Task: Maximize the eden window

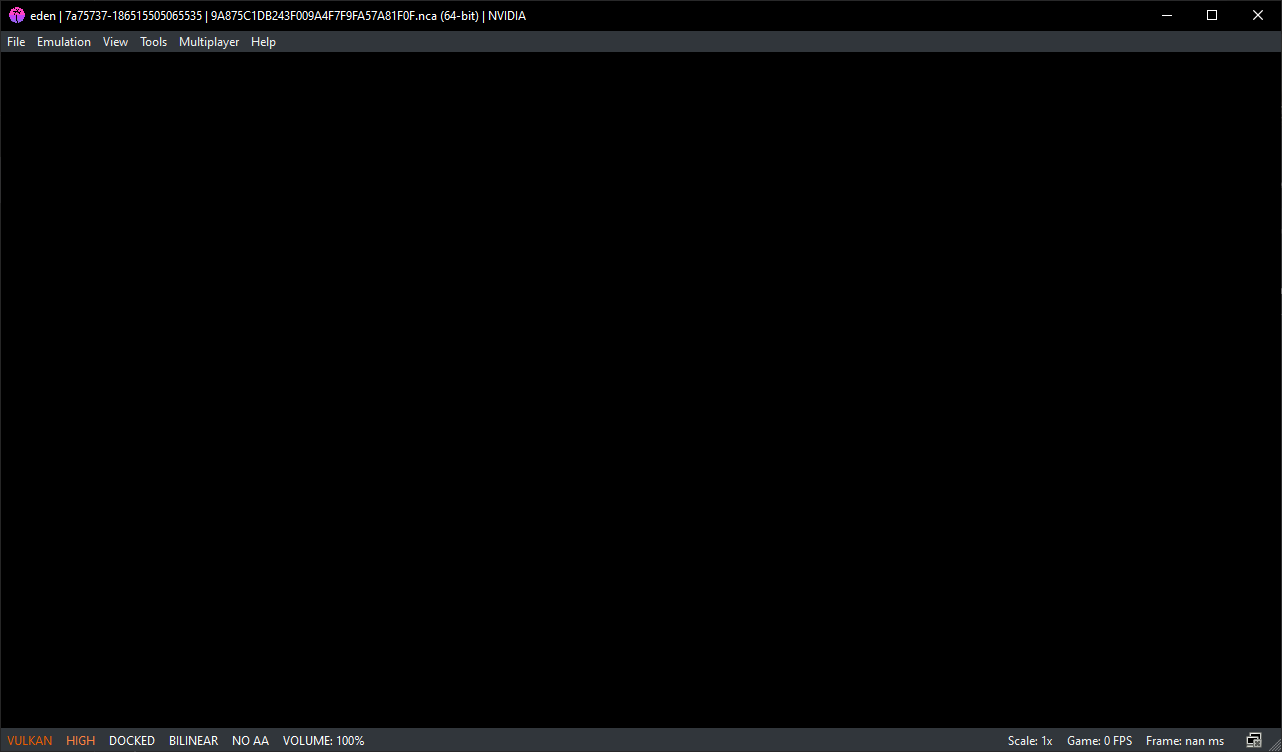Action: coord(1212,16)
